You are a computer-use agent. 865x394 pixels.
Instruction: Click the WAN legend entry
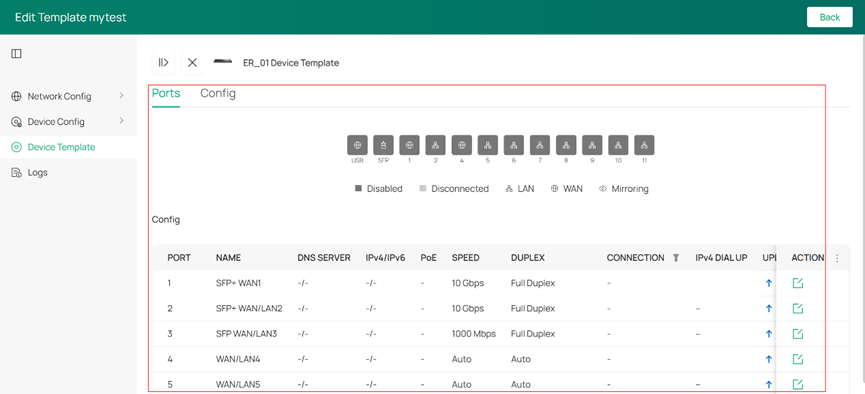pyautogui.click(x=567, y=189)
